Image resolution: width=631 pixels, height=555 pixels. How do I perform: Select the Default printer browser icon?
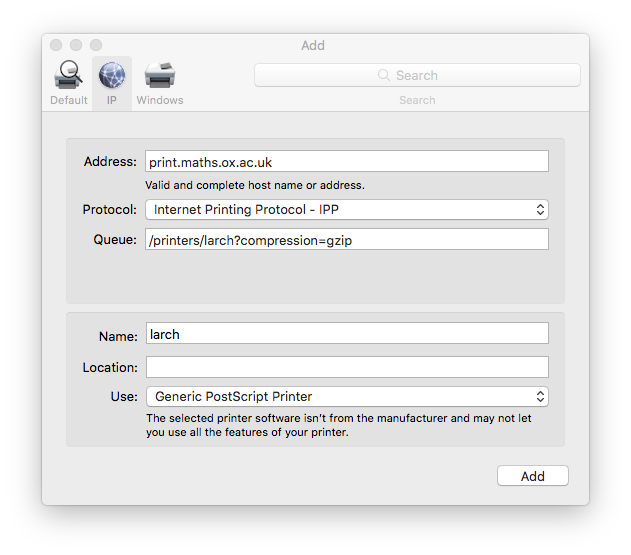pyautogui.click(x=68, y=75)
